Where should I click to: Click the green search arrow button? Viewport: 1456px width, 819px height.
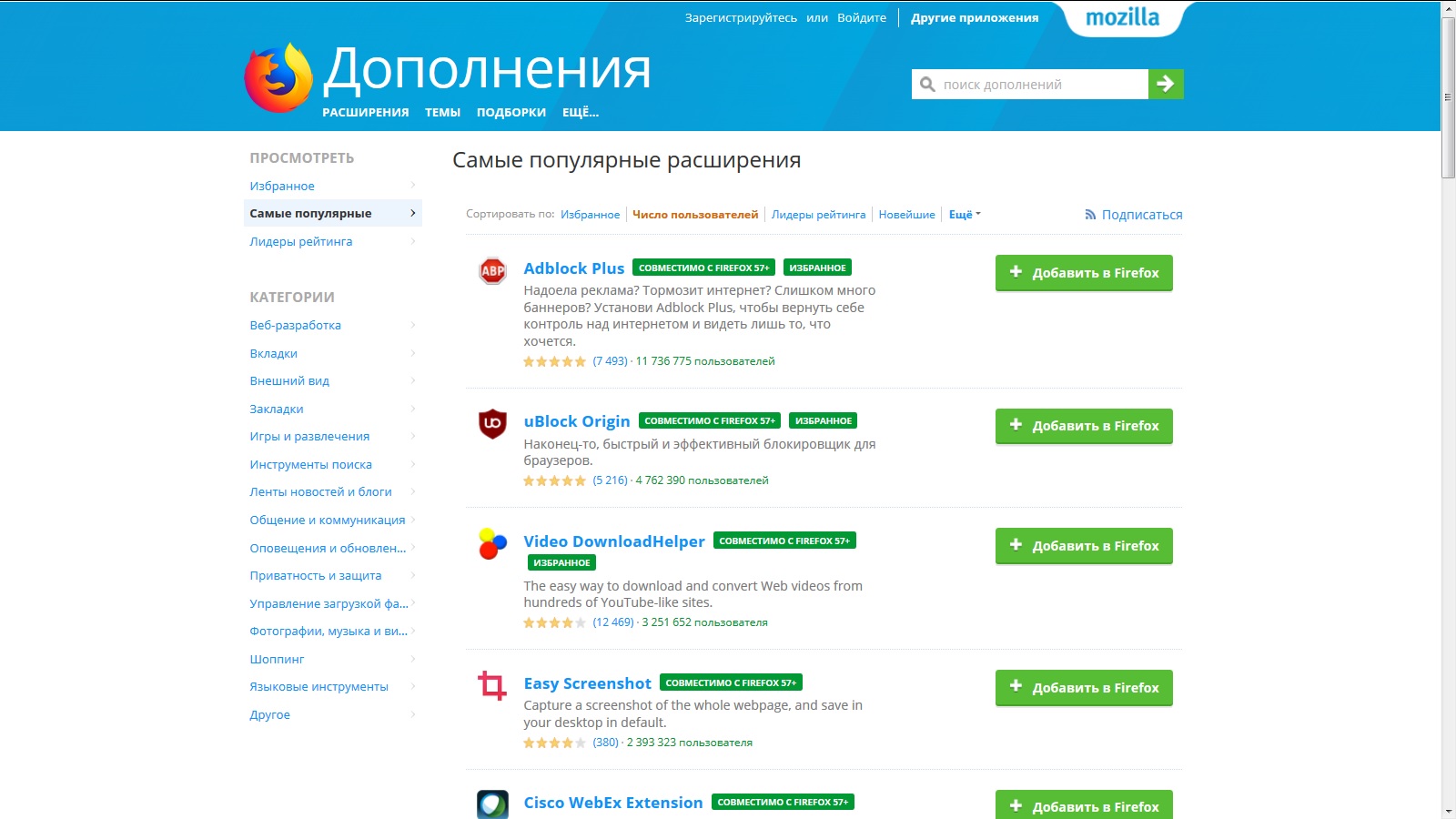(x=1166, y=84)
